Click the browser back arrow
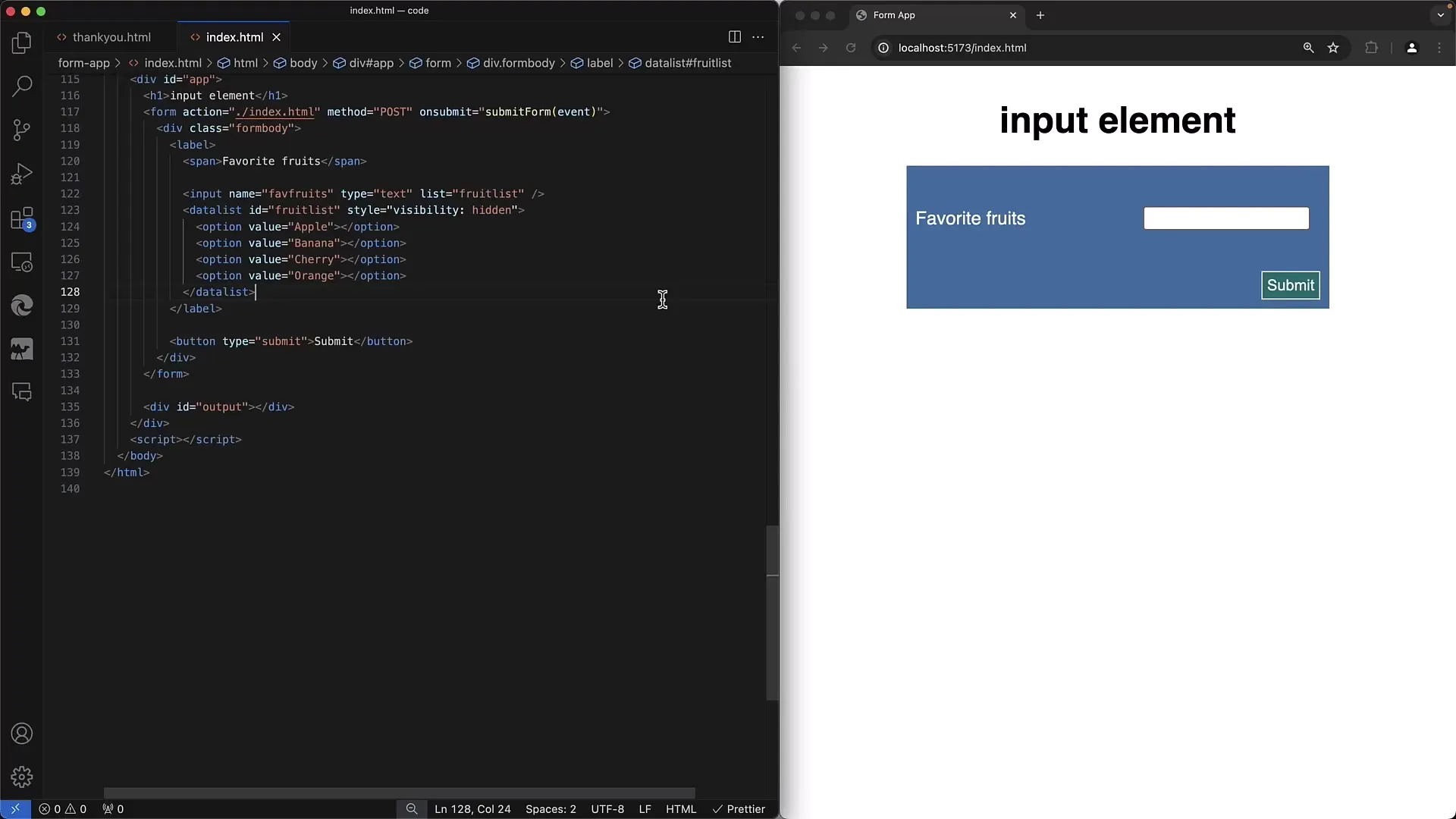 coord(796,48)
